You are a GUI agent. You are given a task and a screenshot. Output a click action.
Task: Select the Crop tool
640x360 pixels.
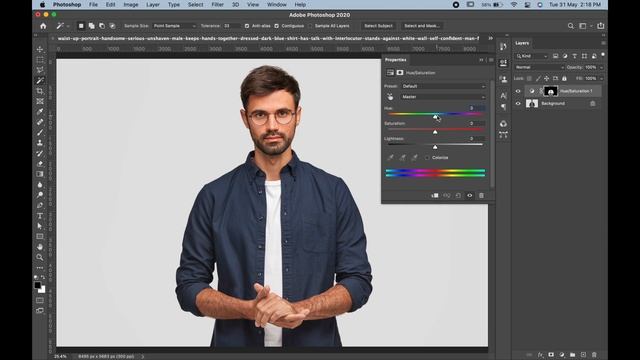coord(40,91)
